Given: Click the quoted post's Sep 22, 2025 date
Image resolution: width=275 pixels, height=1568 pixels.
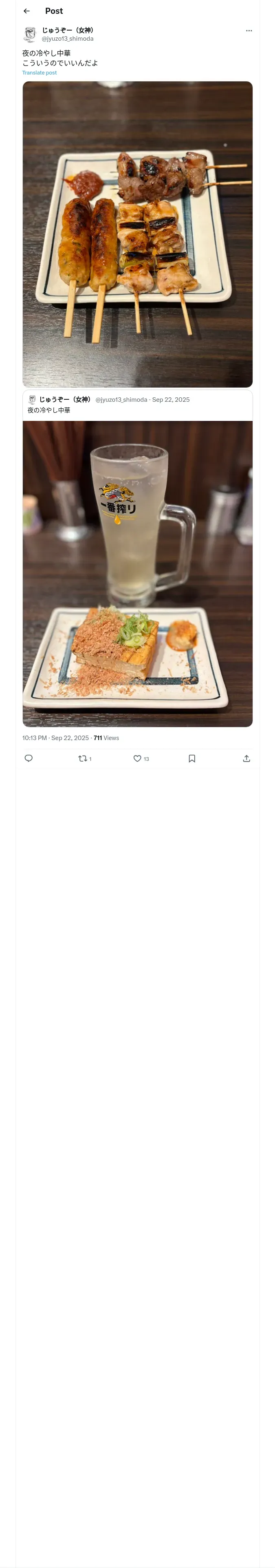Looking at the screenshot, I should 171,400.
